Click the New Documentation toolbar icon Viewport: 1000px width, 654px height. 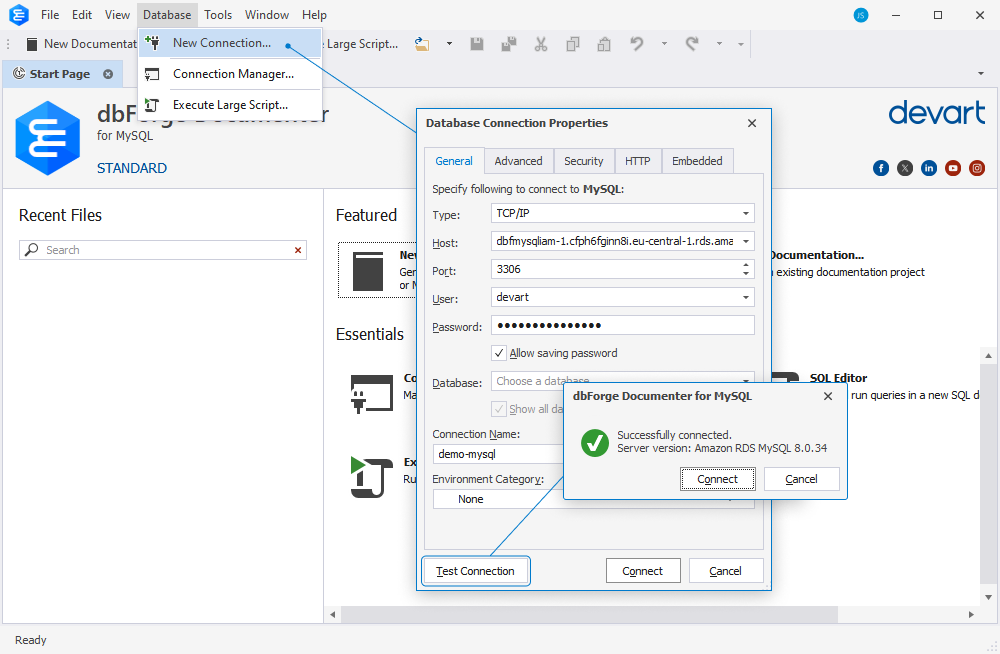pos(32,44)
